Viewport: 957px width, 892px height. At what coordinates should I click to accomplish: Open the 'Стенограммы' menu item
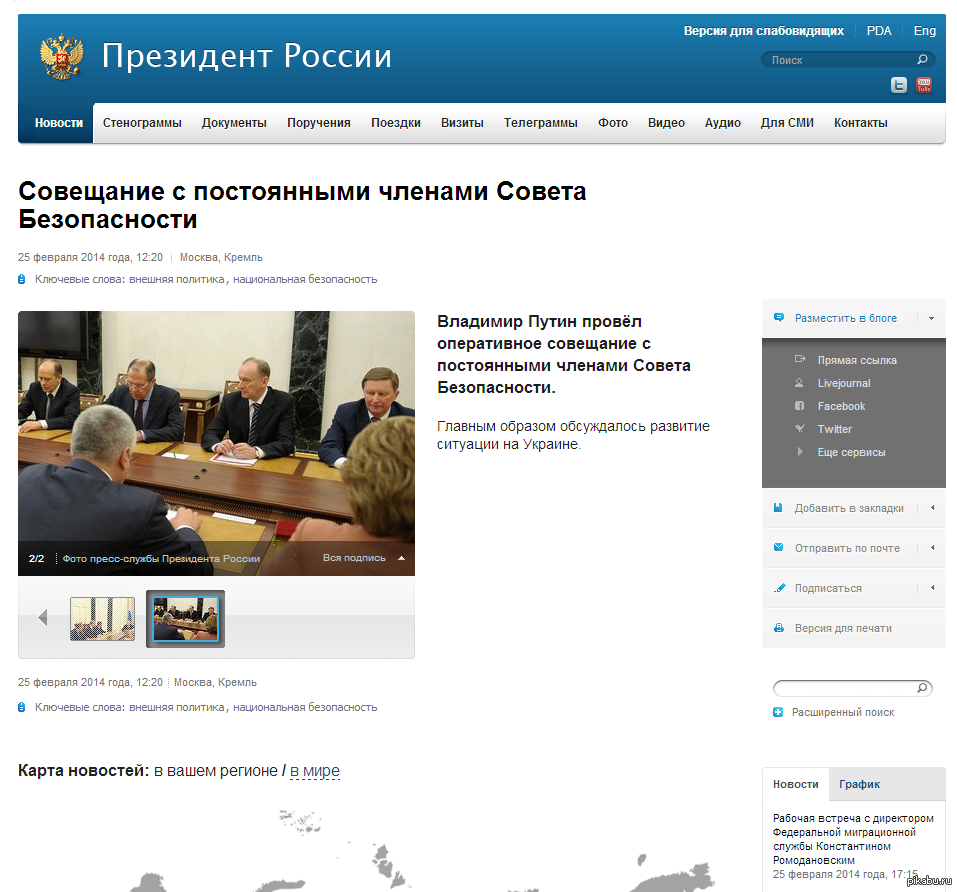[142, 123]
